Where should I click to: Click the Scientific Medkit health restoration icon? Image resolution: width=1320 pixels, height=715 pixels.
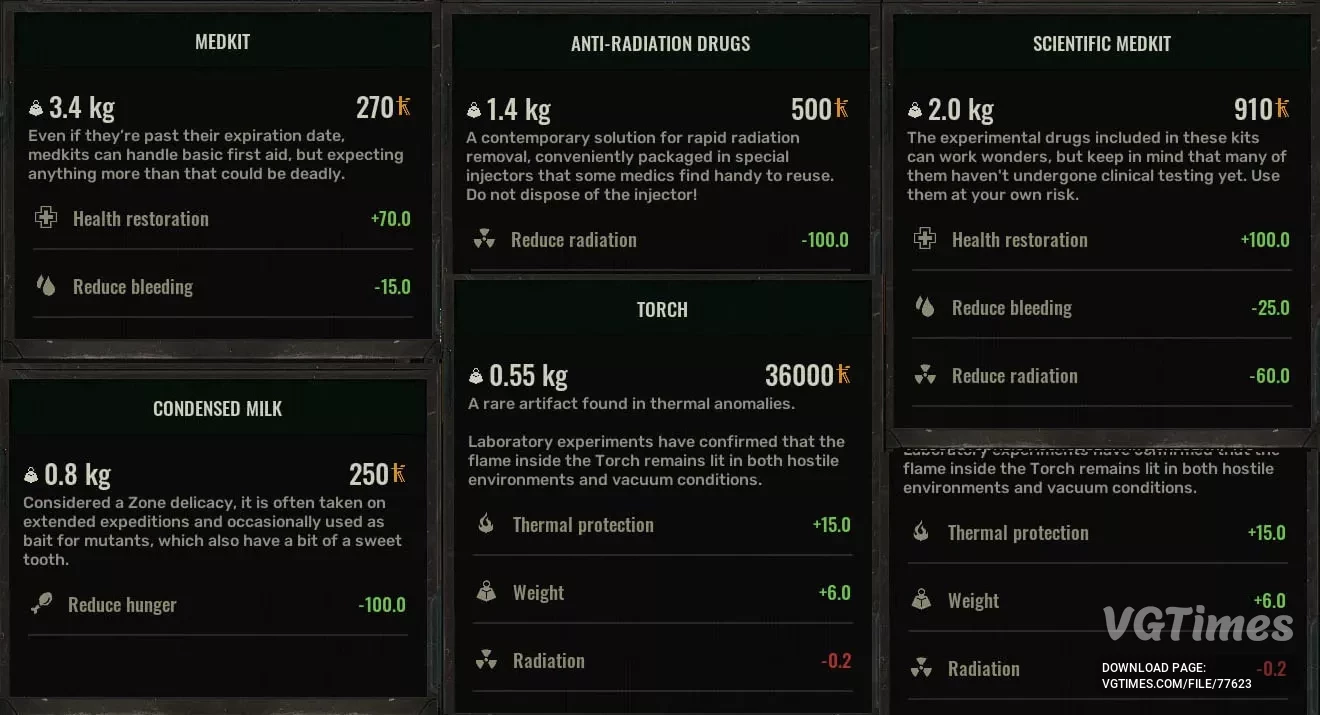coord(925,239)
